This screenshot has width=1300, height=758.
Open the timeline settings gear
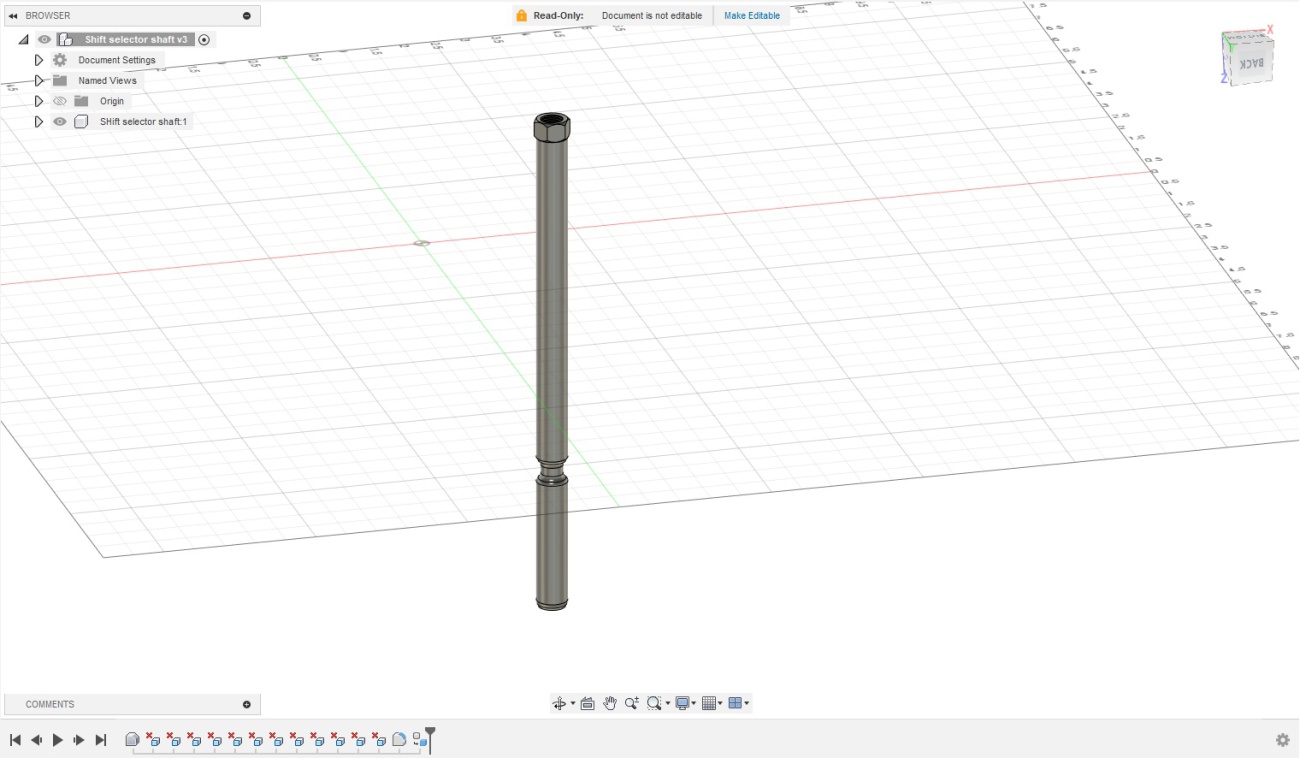point(1282,740)
